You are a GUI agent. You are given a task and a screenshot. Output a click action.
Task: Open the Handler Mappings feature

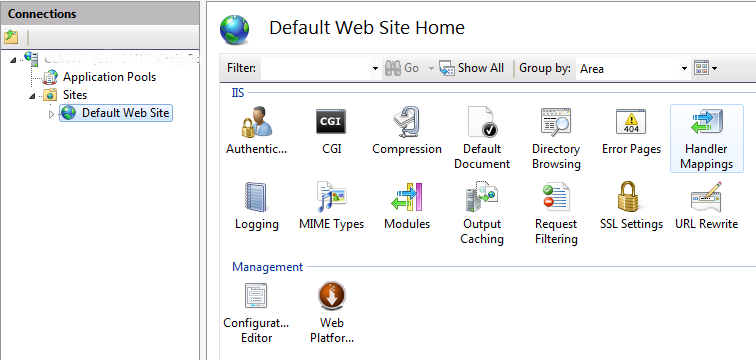pos(706,138)
